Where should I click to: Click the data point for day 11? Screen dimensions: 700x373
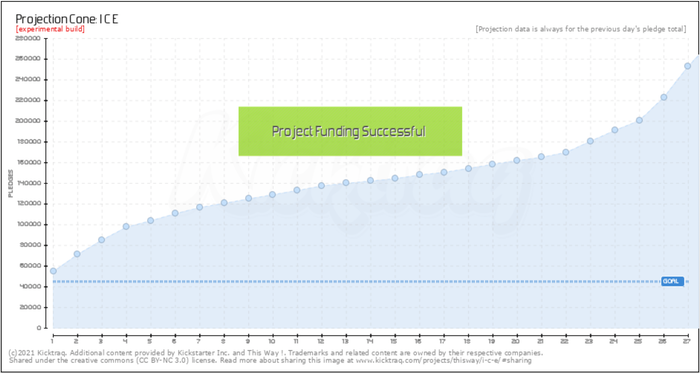tap(297, 190)
